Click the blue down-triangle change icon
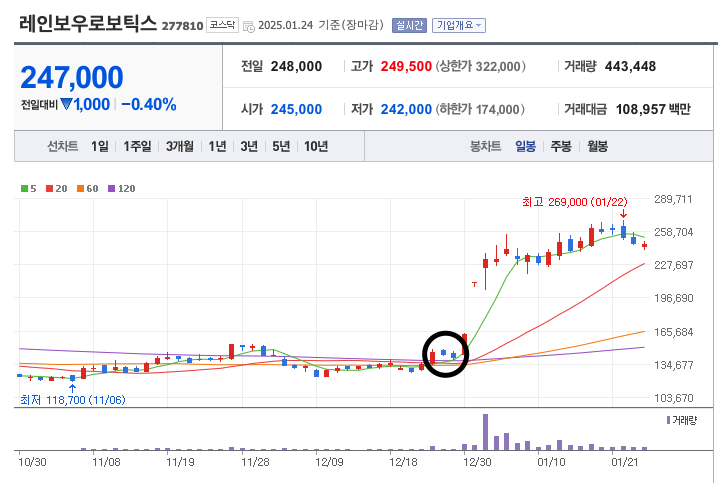This screenshot has width=718, height=483. coord(66,104)
